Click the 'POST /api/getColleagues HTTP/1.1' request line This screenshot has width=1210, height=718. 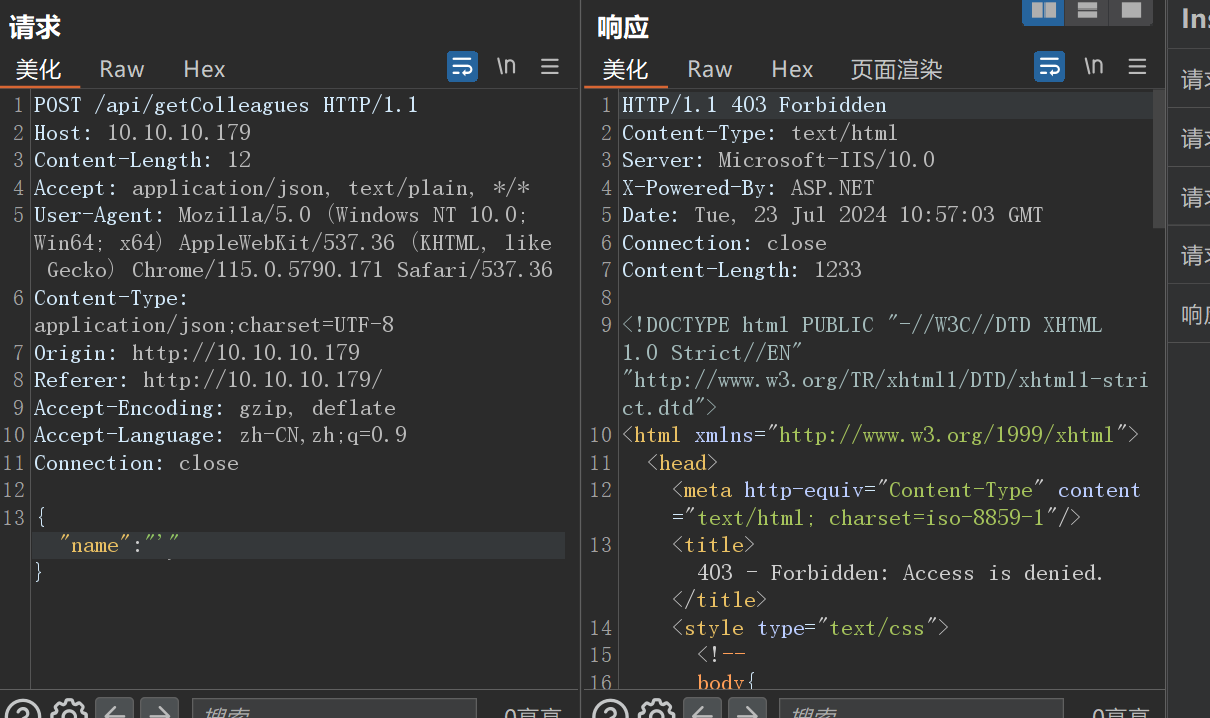(226, 105)
